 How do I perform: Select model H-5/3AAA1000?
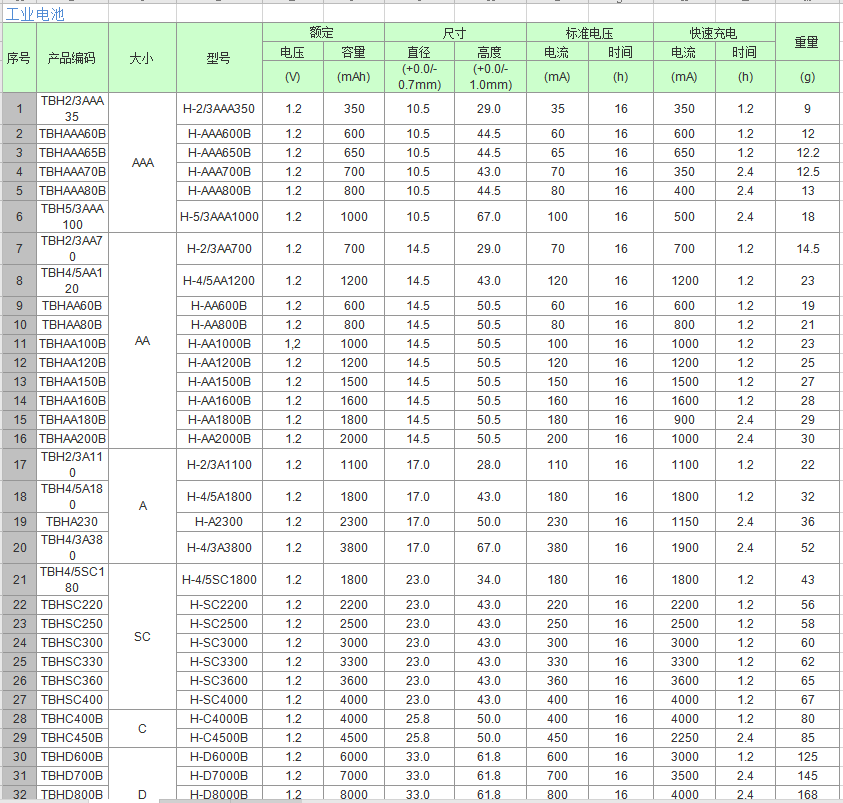pyautogui.click(x=219, y=217)
